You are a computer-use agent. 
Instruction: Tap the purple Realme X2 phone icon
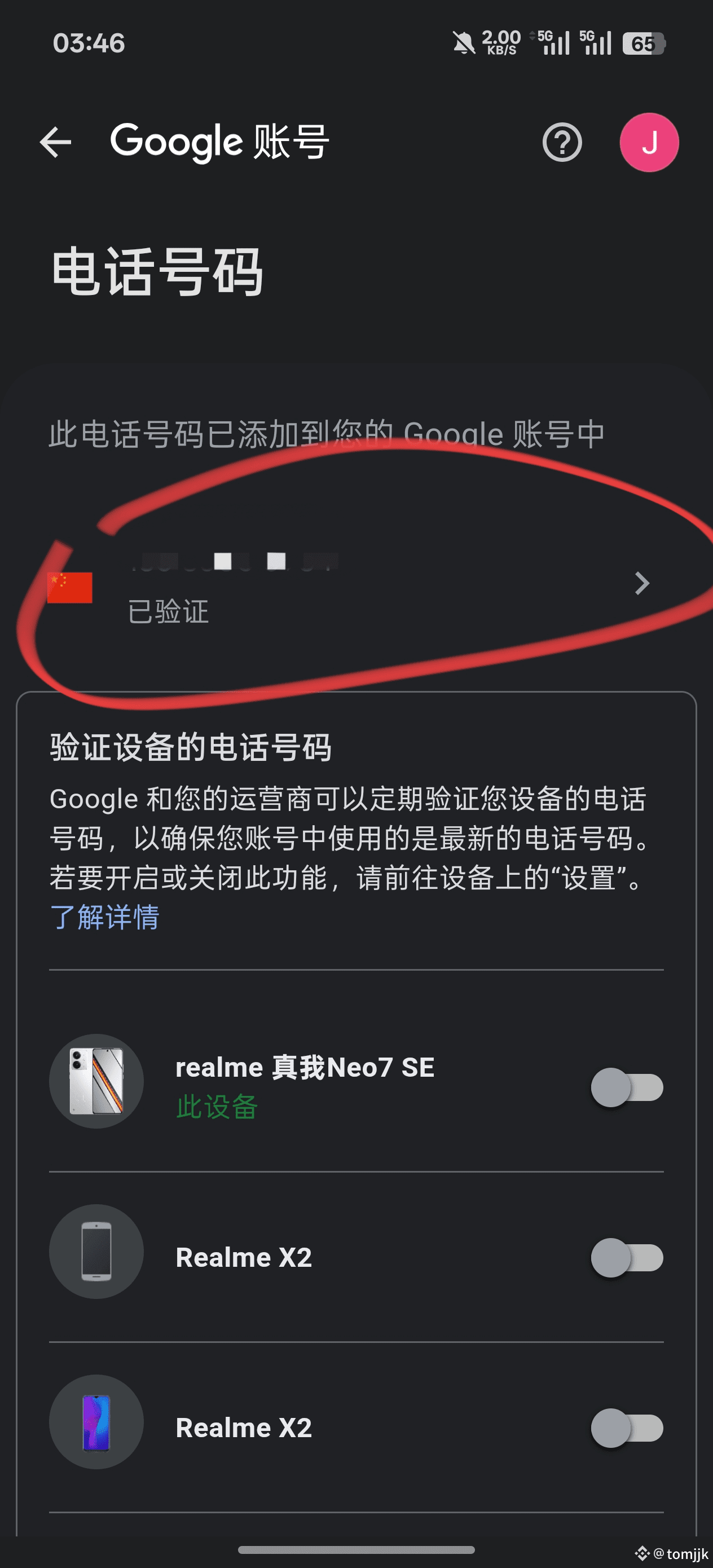click(96, 1422)
